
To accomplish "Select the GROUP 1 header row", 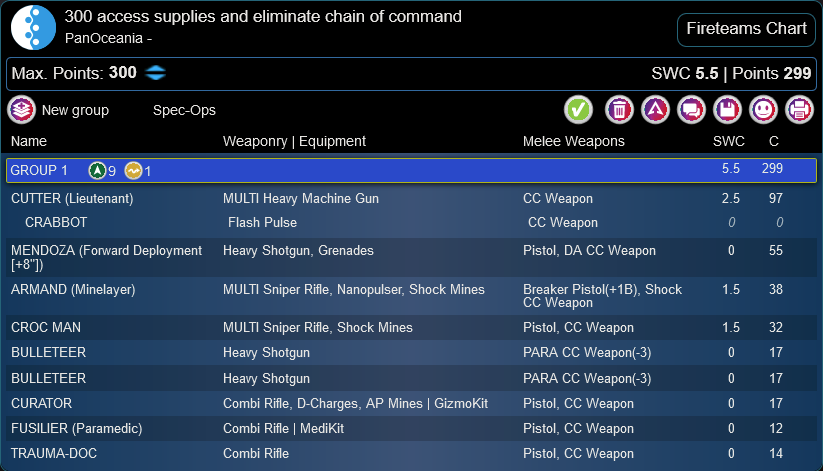I will 411,170.
